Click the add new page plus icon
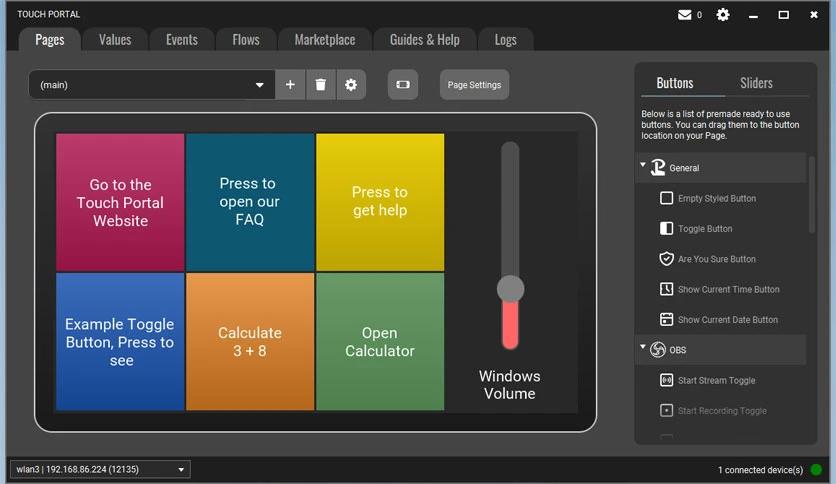836x484 pixels. pyautogui.click(x=290, y=85)
